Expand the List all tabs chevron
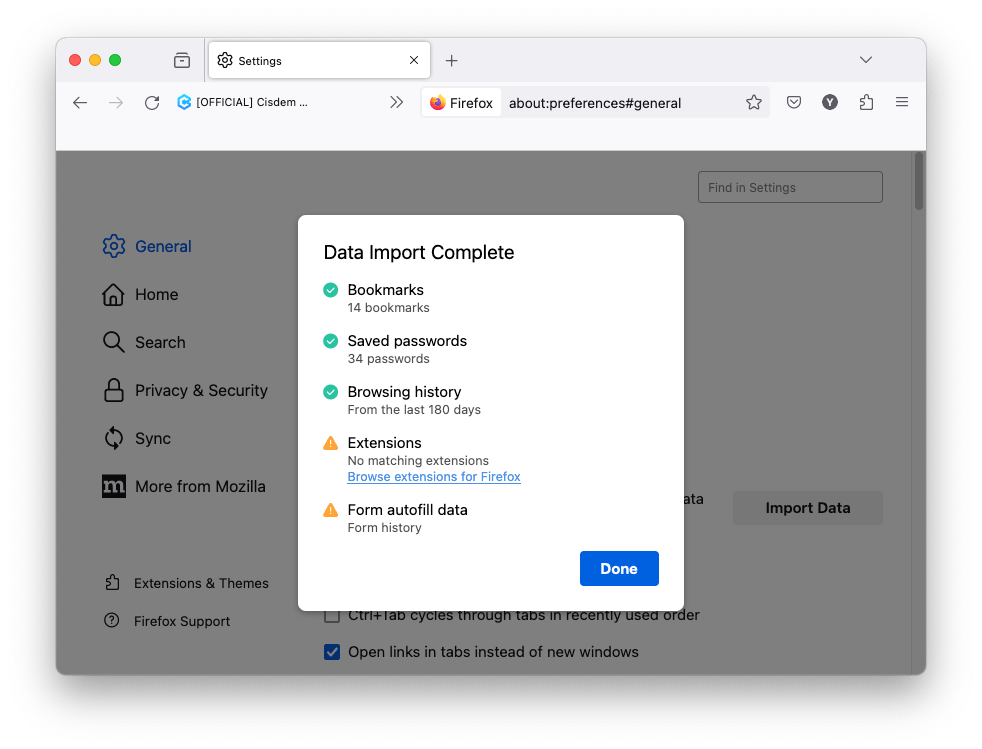 [x=866, y=60]
